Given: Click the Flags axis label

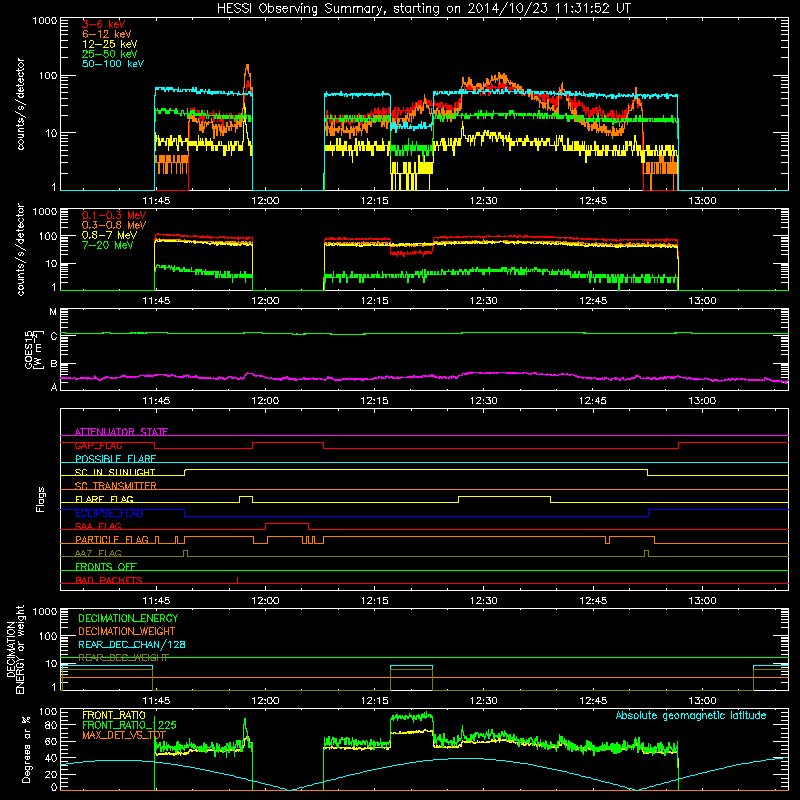Looking at the screenshot, I should 41,499.
